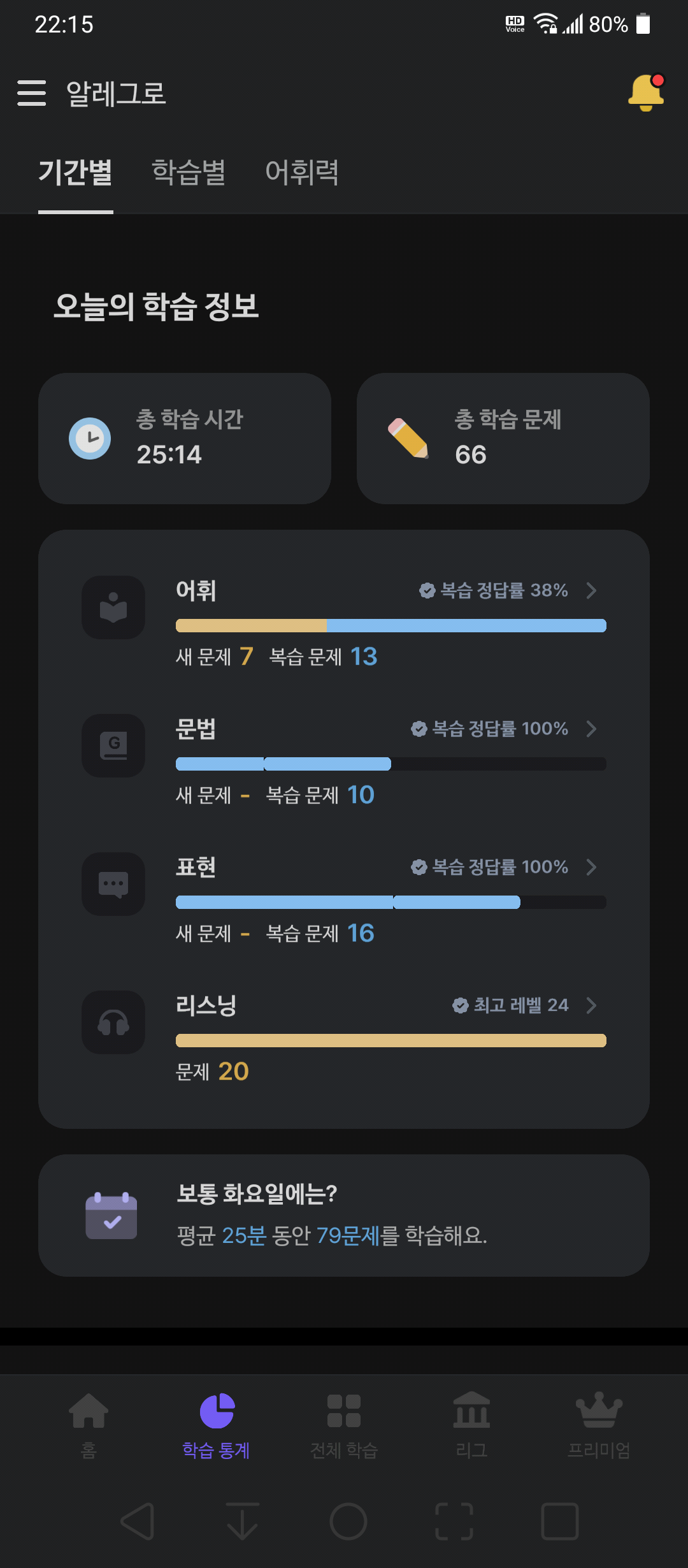The width and height of the screenshot is (688, 1568).
Task: Click the 어휘 progress bar
Action: [x=391, y=625]
